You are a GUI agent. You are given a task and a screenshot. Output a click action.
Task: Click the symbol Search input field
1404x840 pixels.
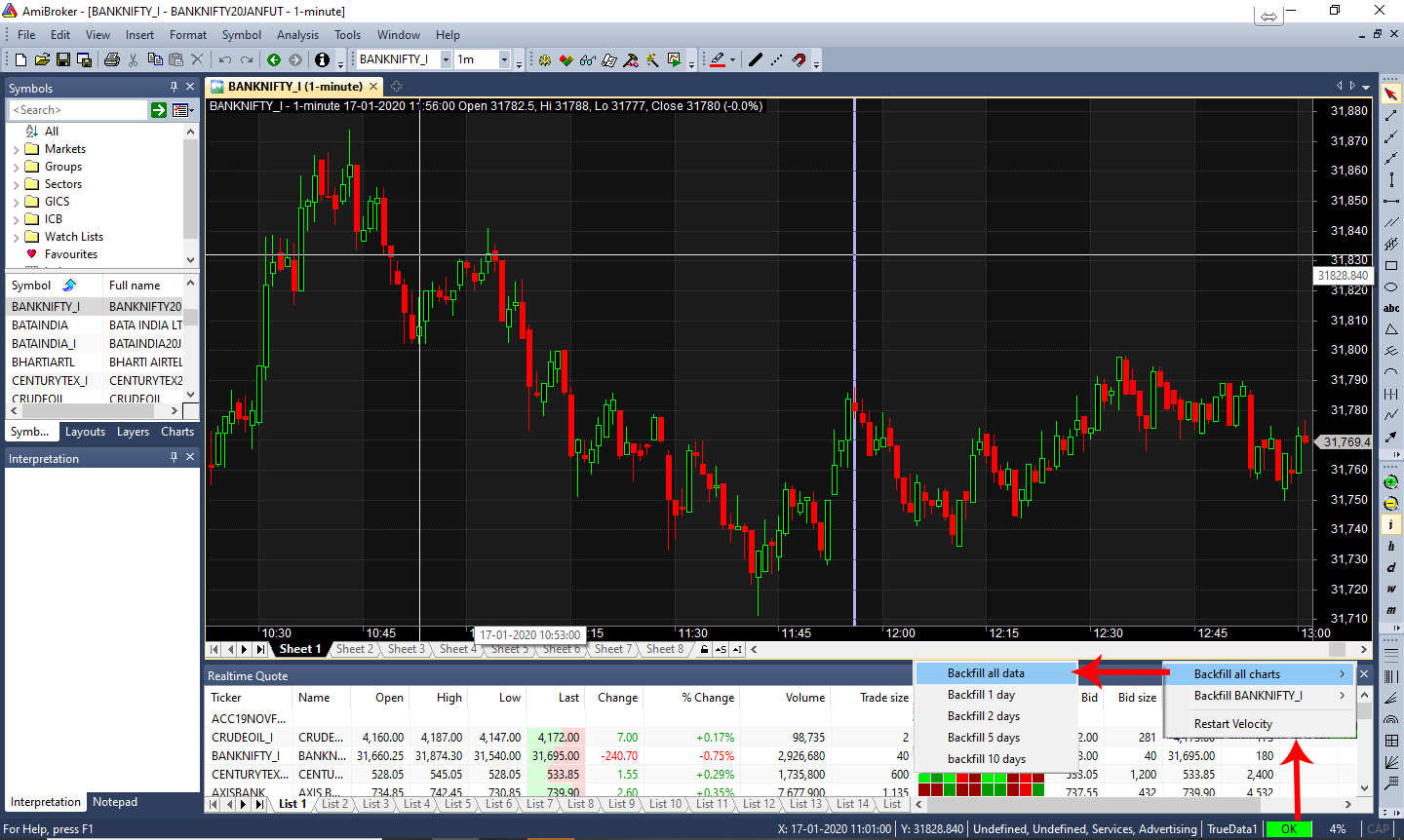pos(78,110)
